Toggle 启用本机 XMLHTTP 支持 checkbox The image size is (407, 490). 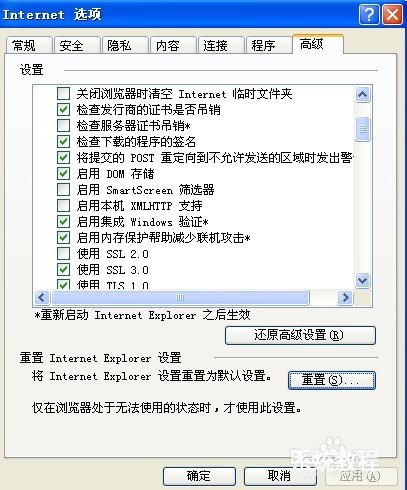[x=63, y=206]
